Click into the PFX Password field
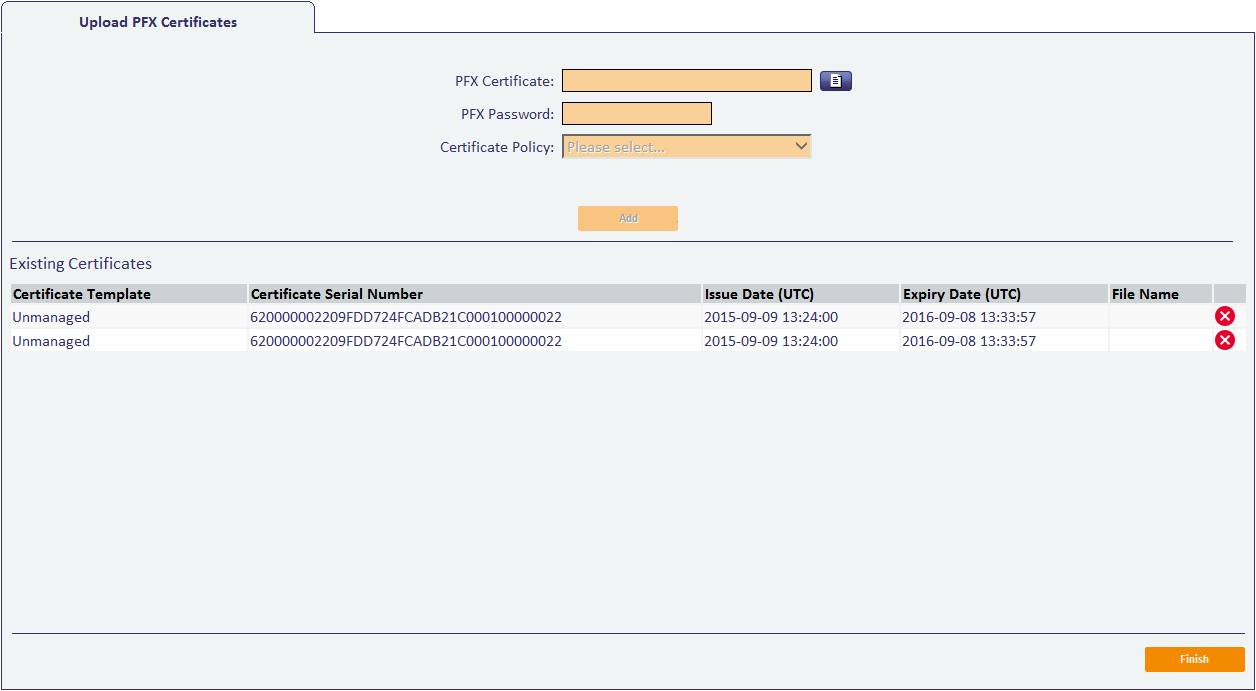Screen dimensions: 1256x691 click(x=636, y=114)
